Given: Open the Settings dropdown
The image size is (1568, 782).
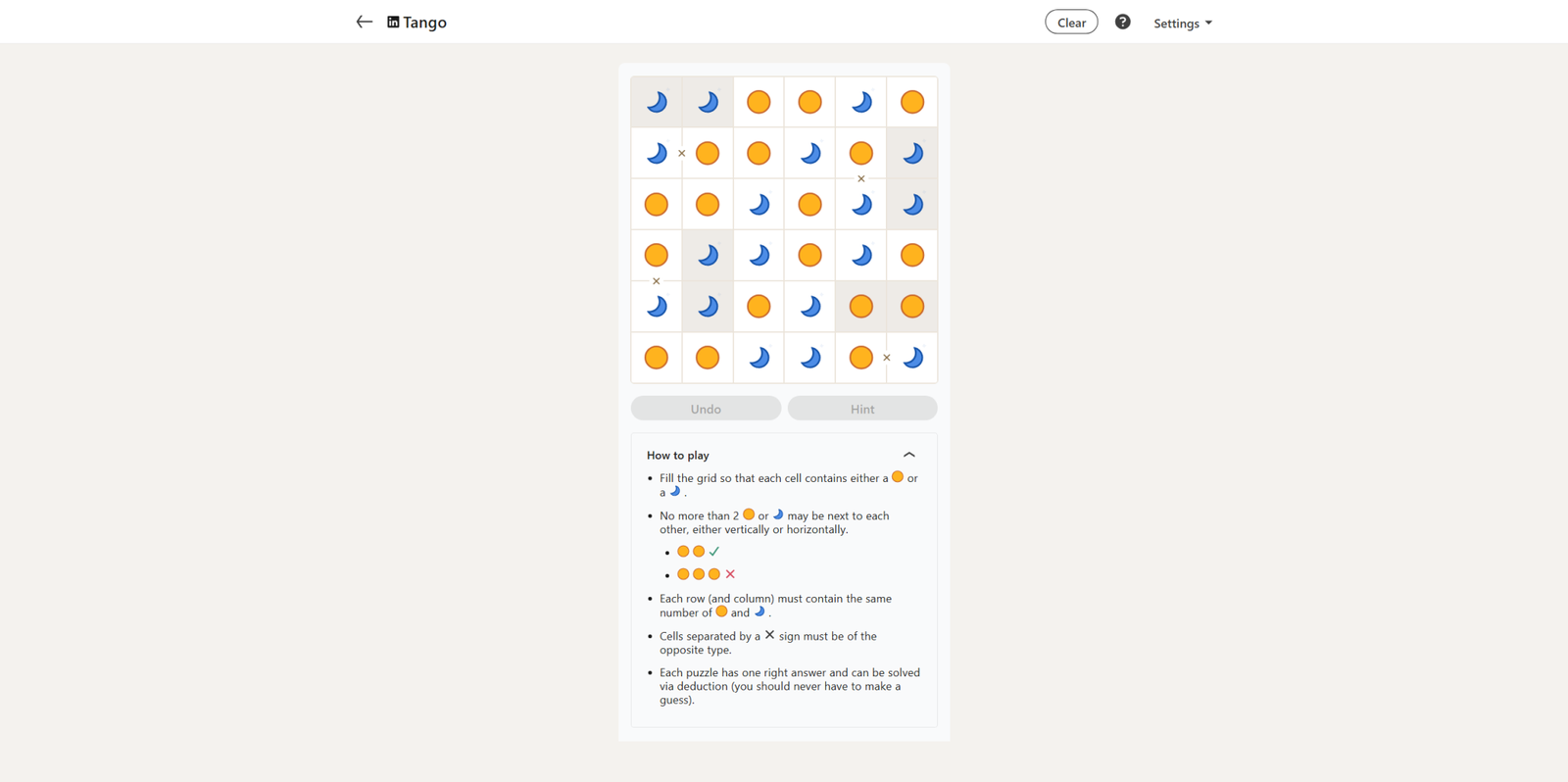Looking at the screenshot, I should 1182,23.
